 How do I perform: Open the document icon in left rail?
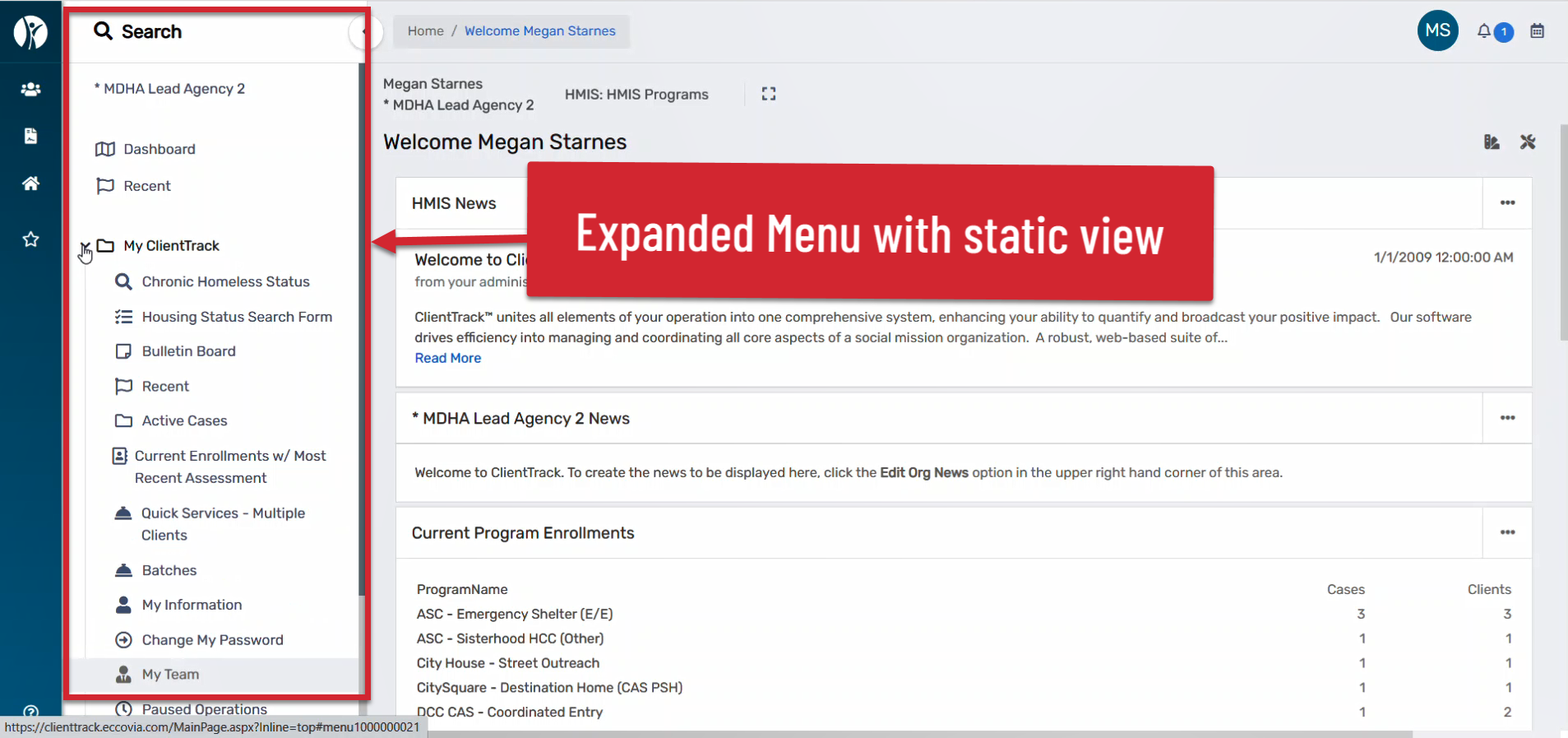(x=30, y=136)
